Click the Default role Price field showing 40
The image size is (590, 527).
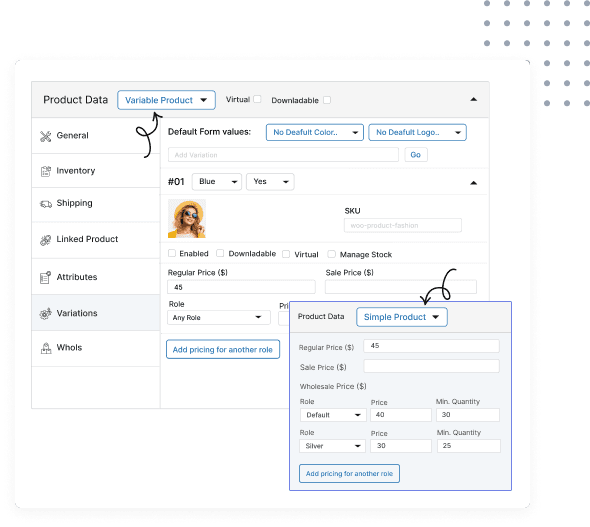coord(401,415)
